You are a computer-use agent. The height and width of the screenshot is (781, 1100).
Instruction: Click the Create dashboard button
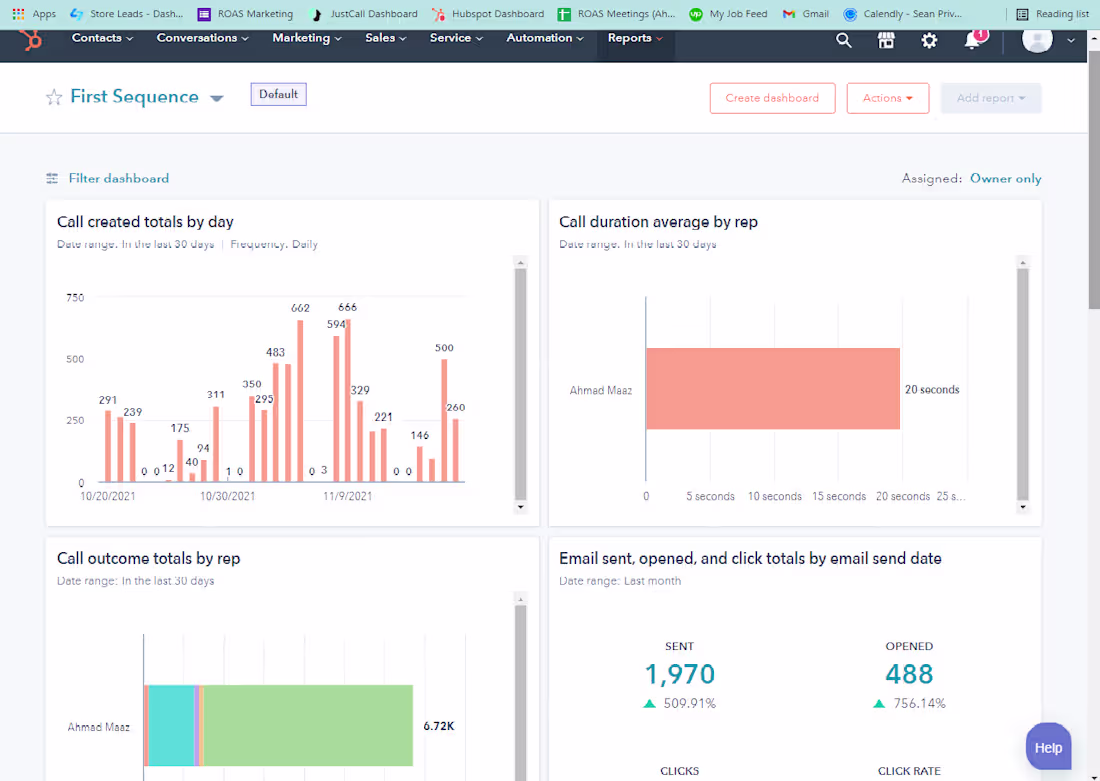point(772,98)
